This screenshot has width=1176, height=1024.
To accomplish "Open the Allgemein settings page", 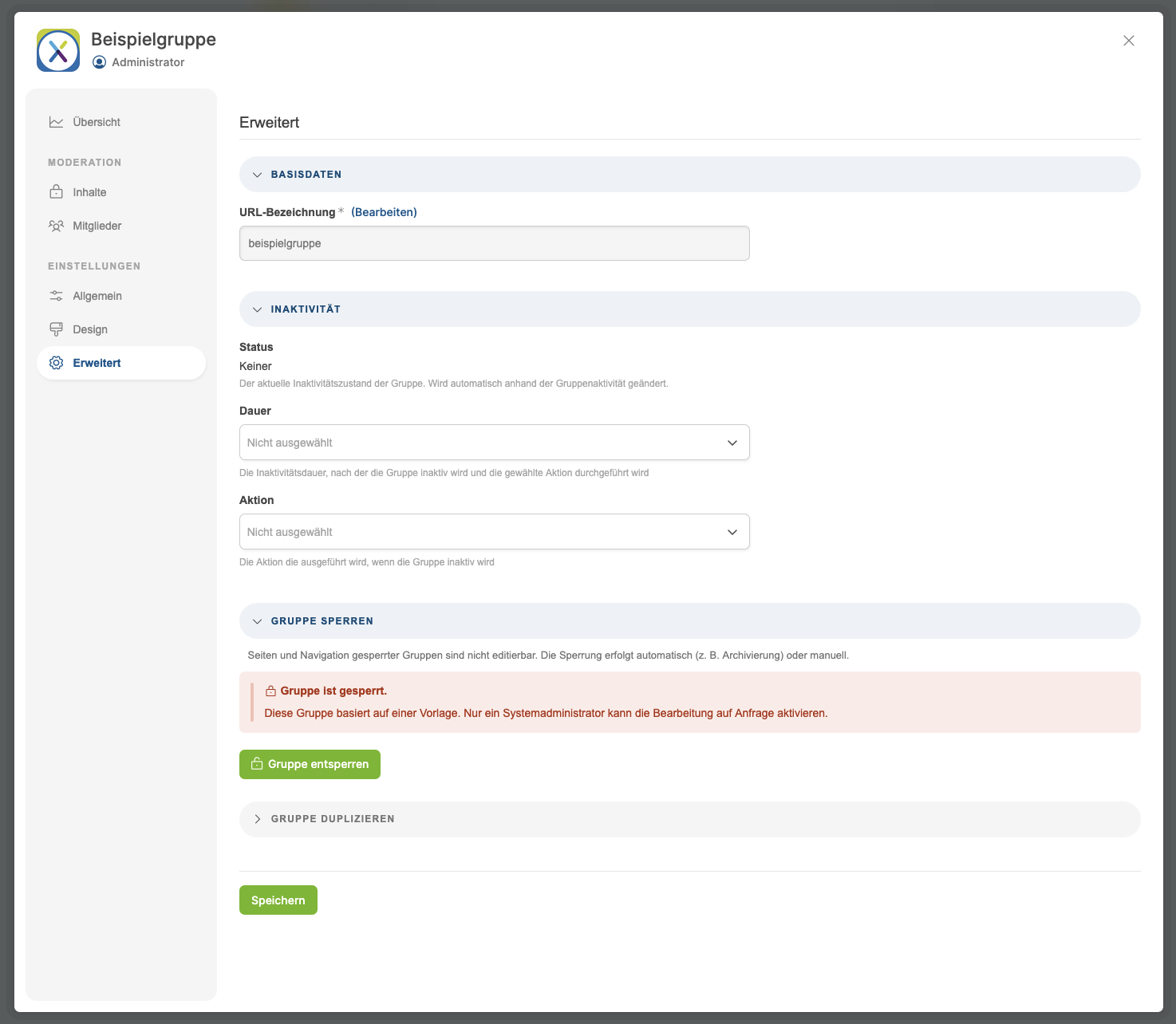I will click(97, 296).
